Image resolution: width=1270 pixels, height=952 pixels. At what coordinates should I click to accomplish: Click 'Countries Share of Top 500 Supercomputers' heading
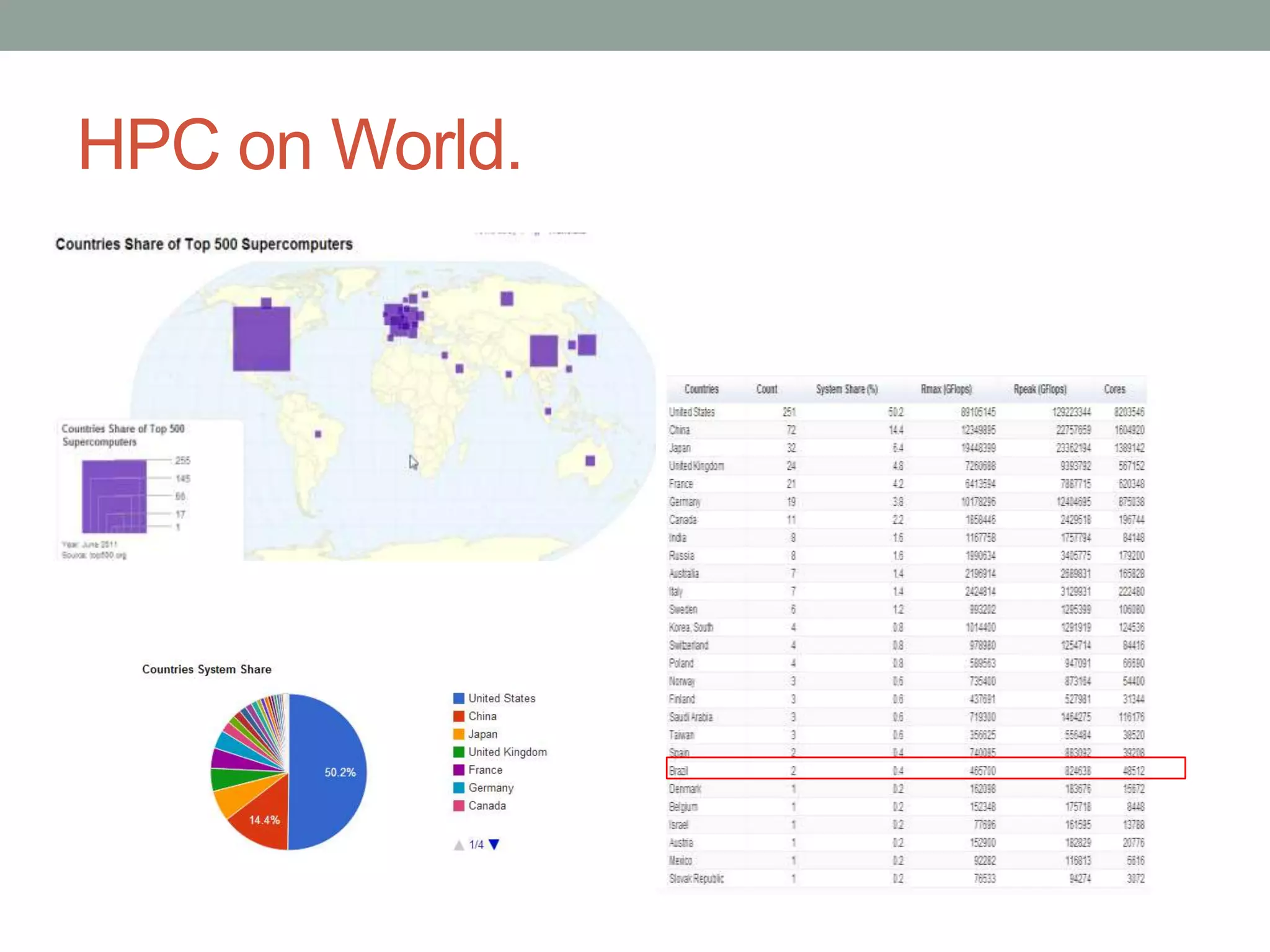204,244
